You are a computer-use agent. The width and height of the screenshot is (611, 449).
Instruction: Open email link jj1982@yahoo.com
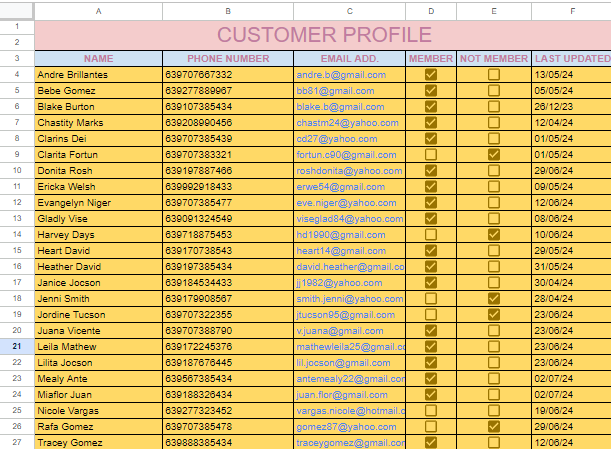pyautogui.click(x=339, y=283)
